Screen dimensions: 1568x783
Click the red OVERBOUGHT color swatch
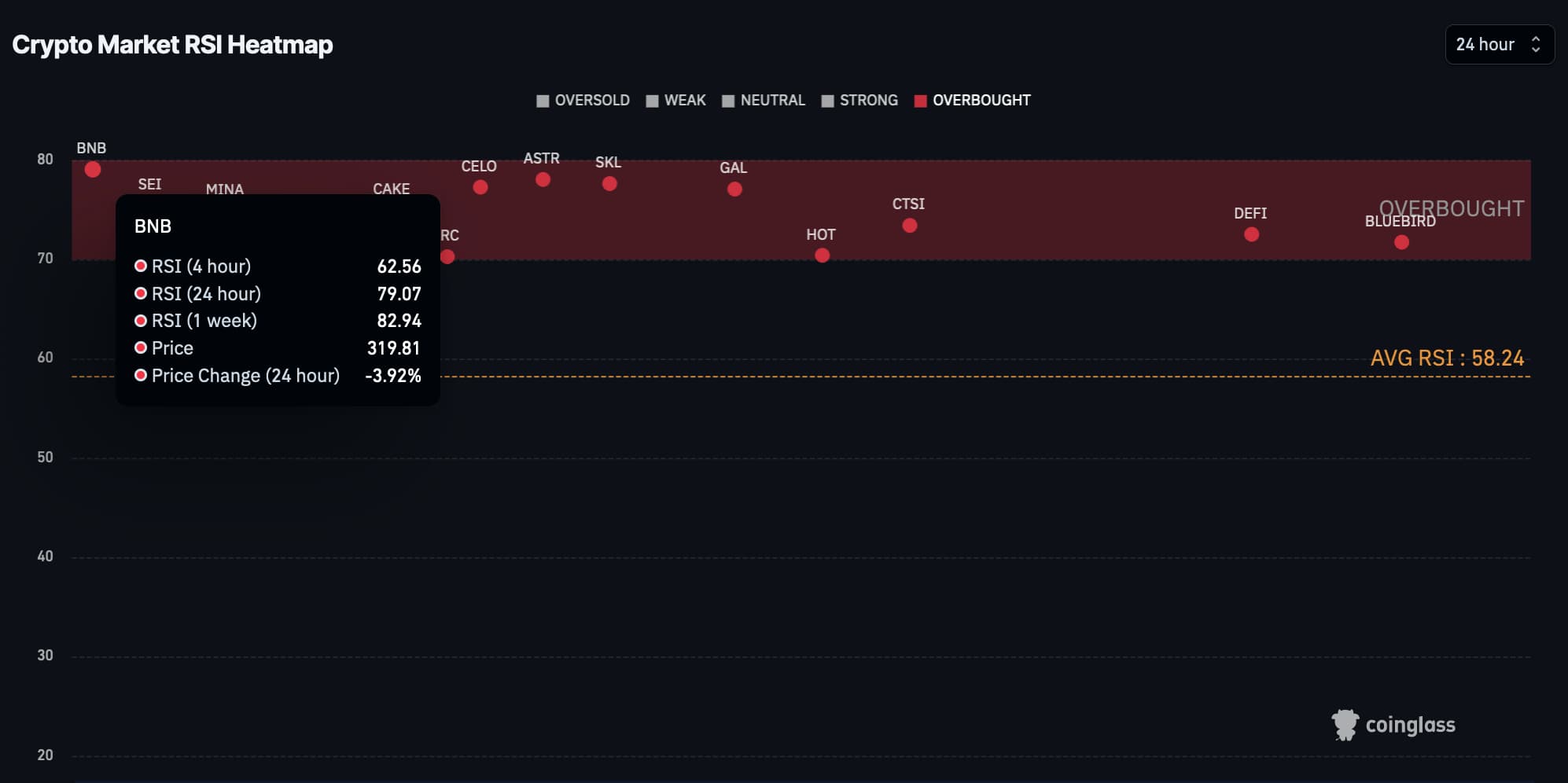[920, 101]
